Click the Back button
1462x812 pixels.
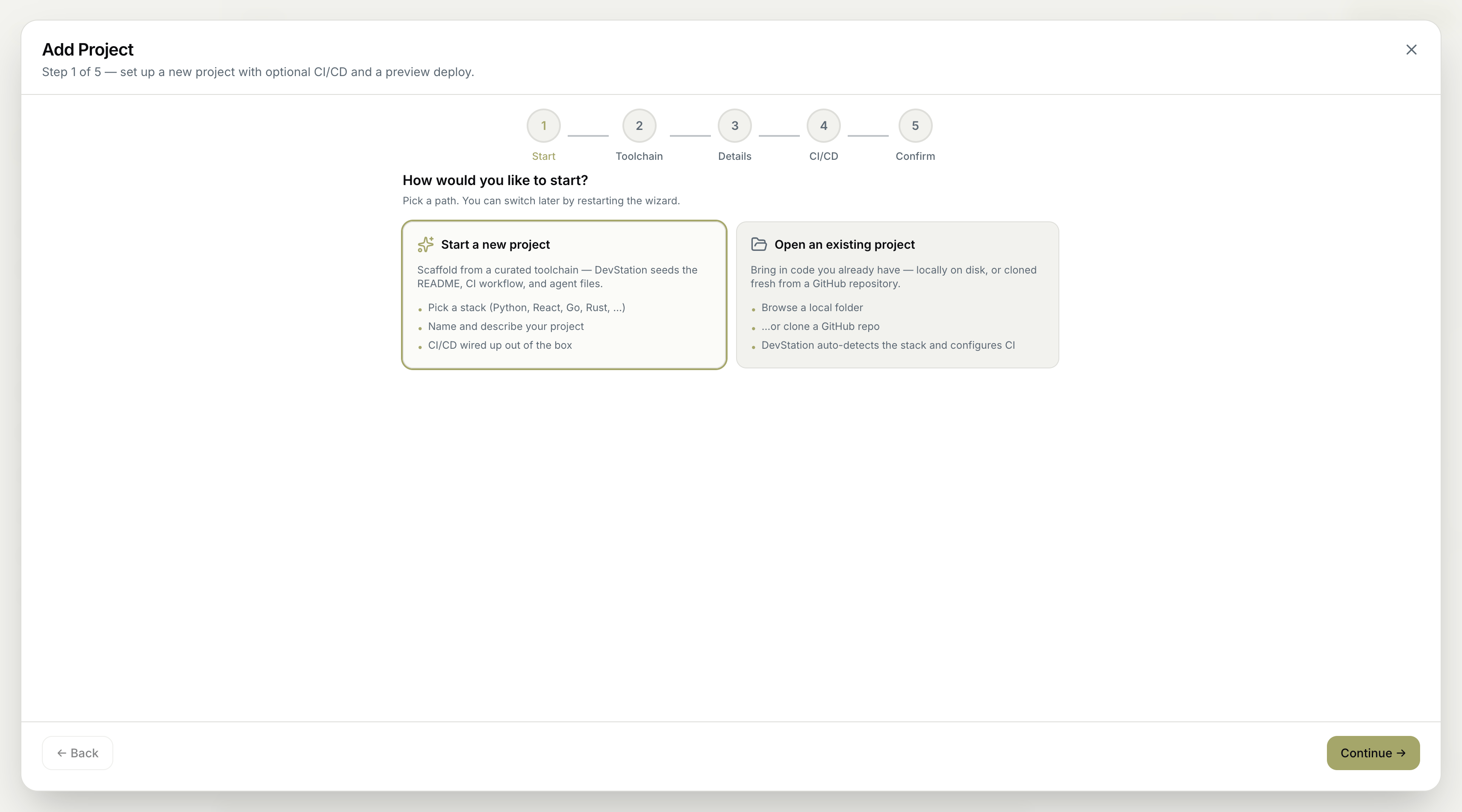(x=77, y=753)
